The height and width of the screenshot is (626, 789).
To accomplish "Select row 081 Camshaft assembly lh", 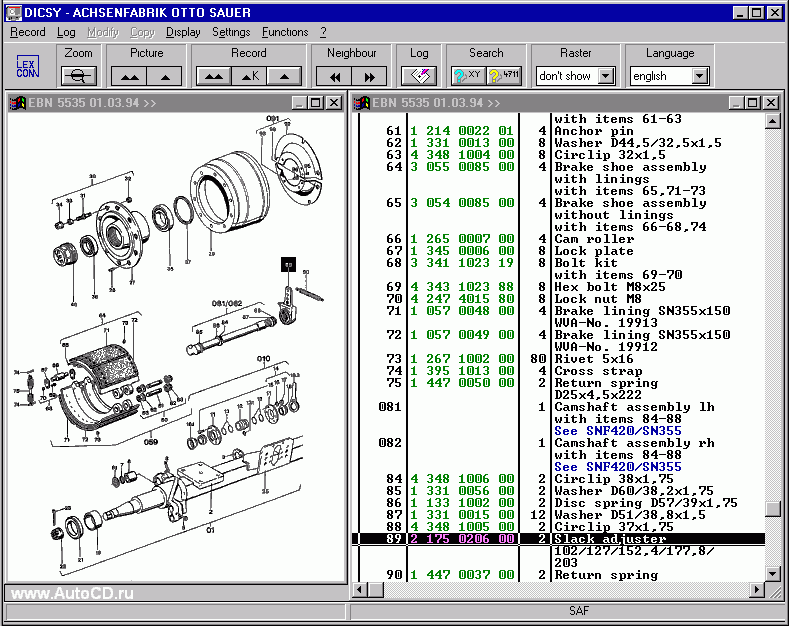I will tap(559, 407).
